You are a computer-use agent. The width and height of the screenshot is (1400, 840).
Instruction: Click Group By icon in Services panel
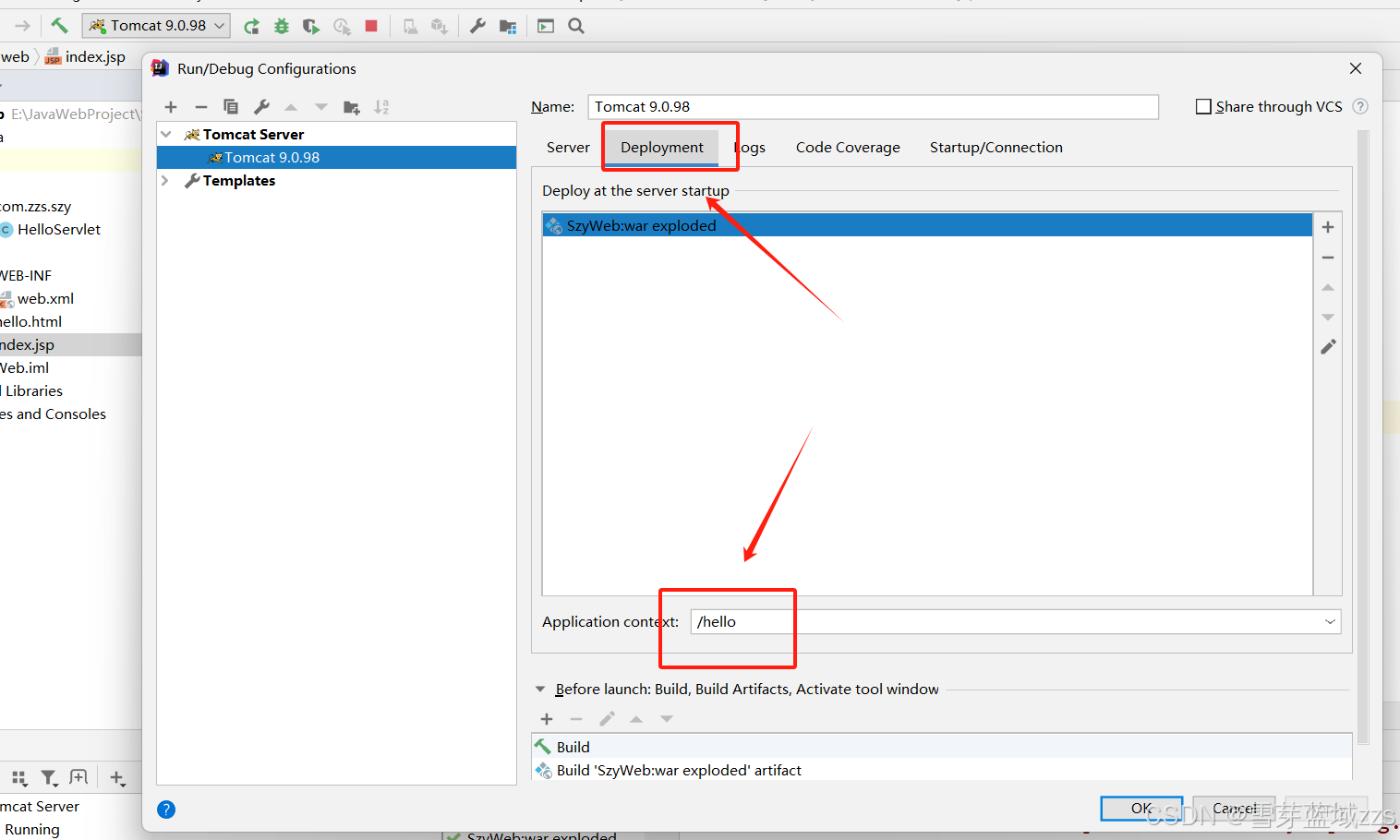coord(19,778)
